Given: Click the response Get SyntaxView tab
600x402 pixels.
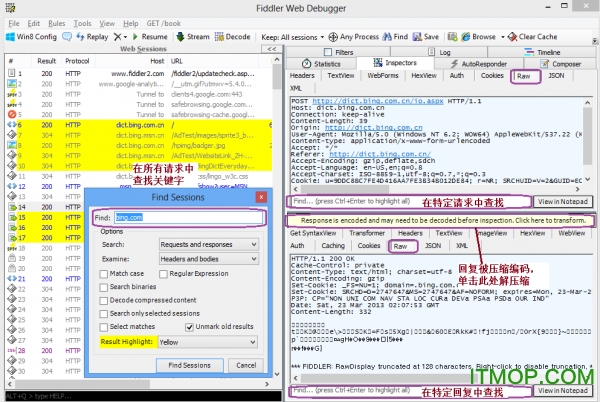Looking at the screenshot, I should pyautogui.click(x=313, y=233).
